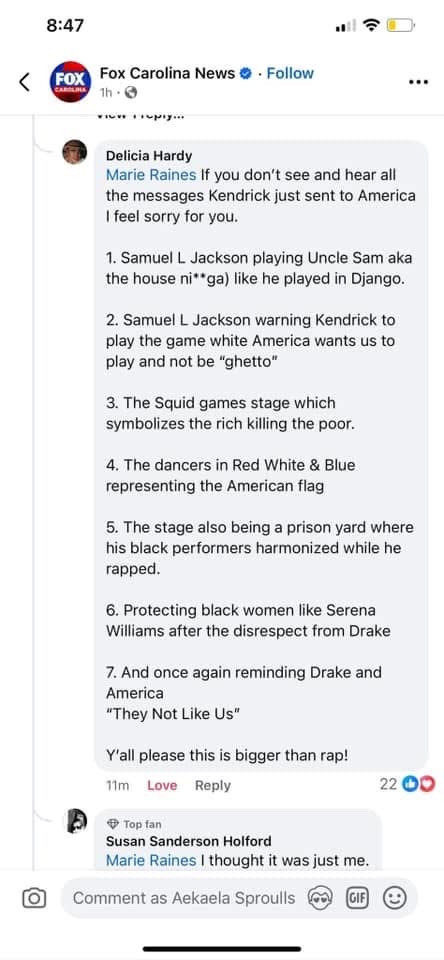This screenshot has width=444, height=960.
Task: Tap the camera icon beside comment box
Action: (x=34, y=898)
